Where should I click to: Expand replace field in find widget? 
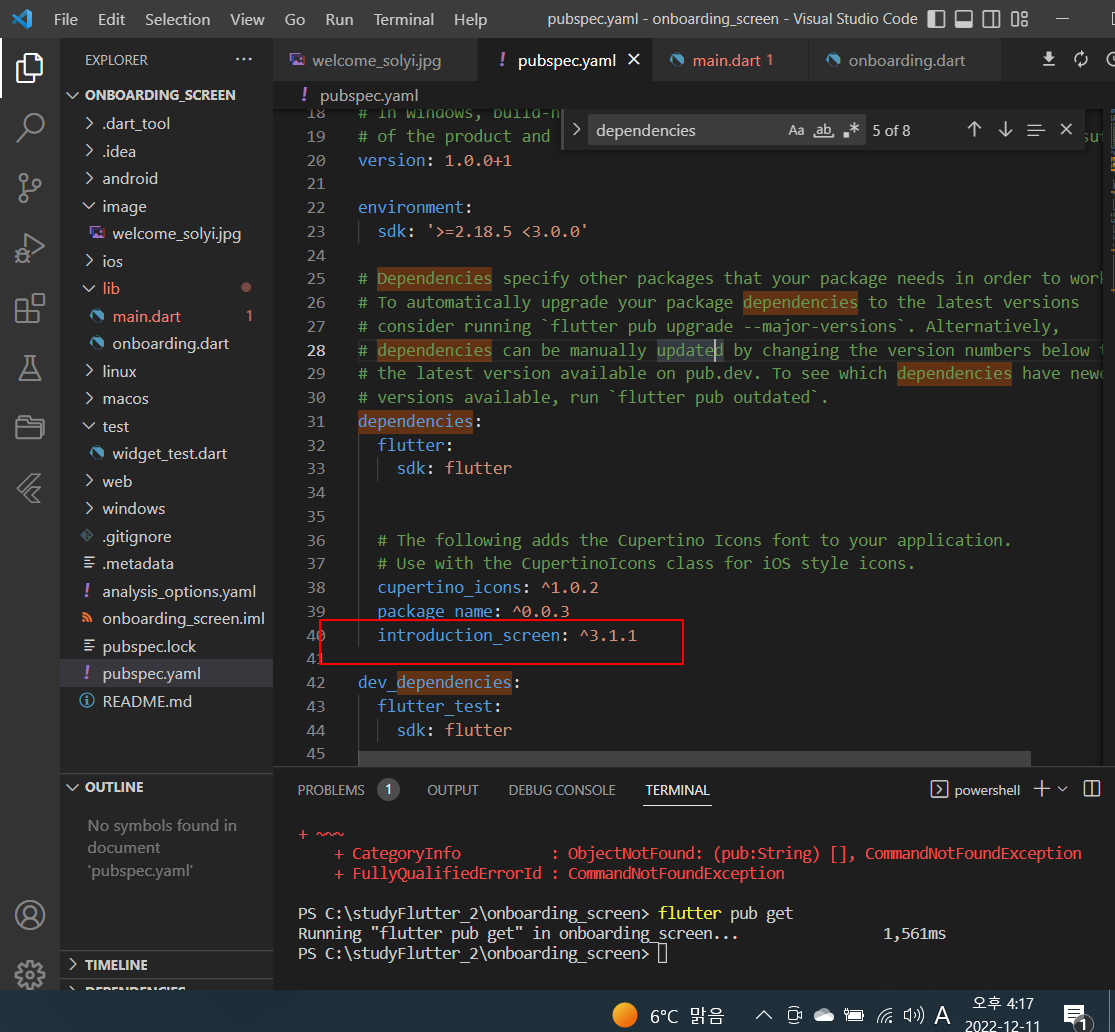(x=576, y=129)
